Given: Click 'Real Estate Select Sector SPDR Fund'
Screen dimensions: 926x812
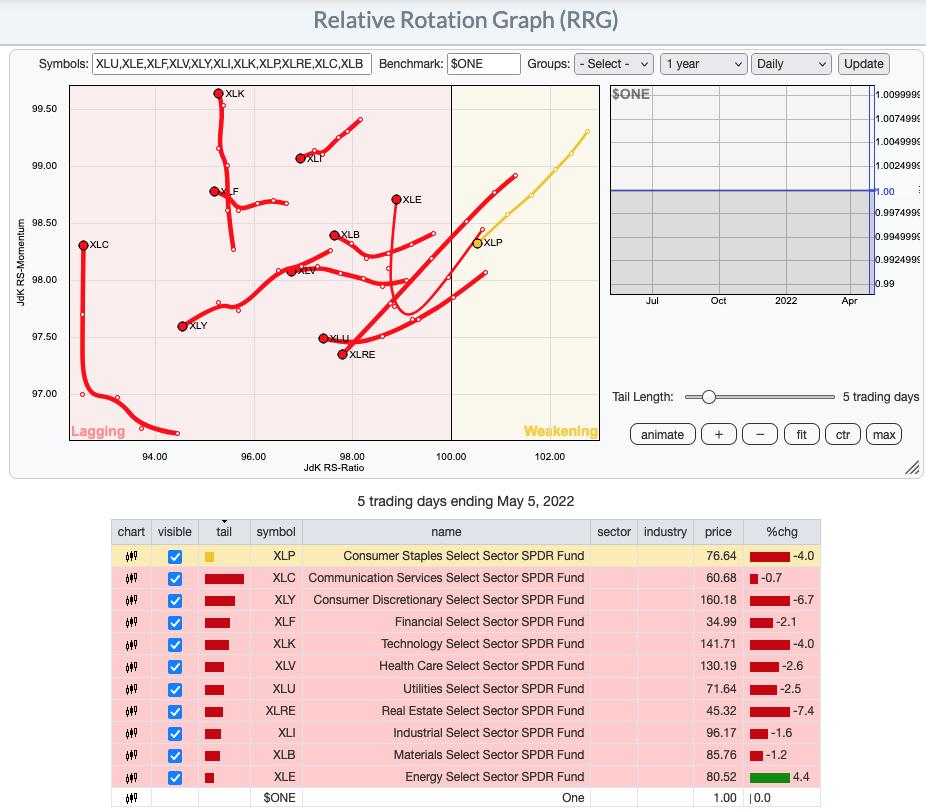Looking at the screenshot, I should pos(482,711).
